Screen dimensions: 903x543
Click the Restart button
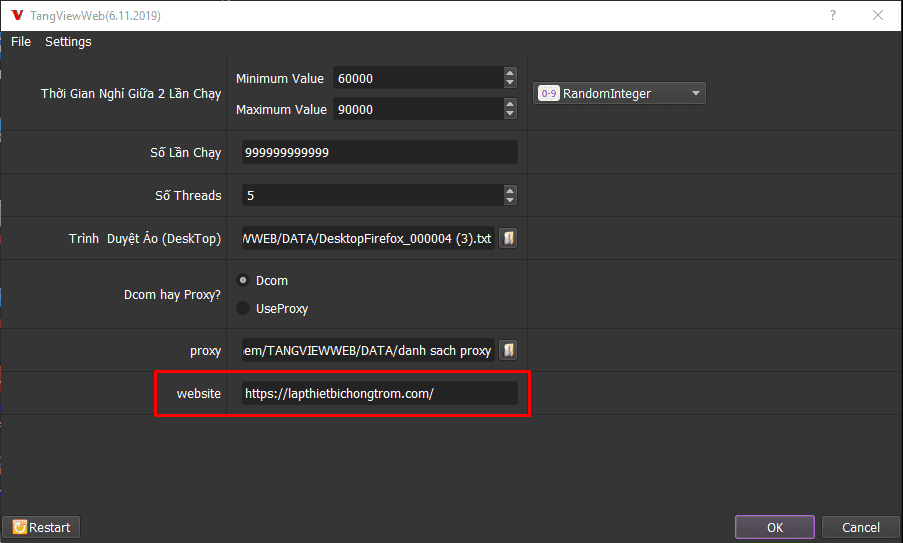[41, 527]
